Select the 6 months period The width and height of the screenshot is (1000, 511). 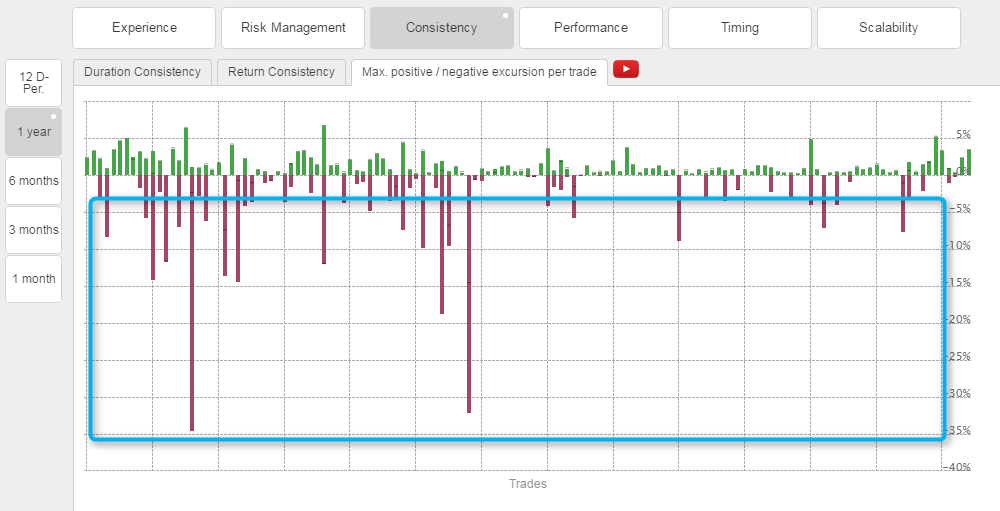(x=33, y=181)
